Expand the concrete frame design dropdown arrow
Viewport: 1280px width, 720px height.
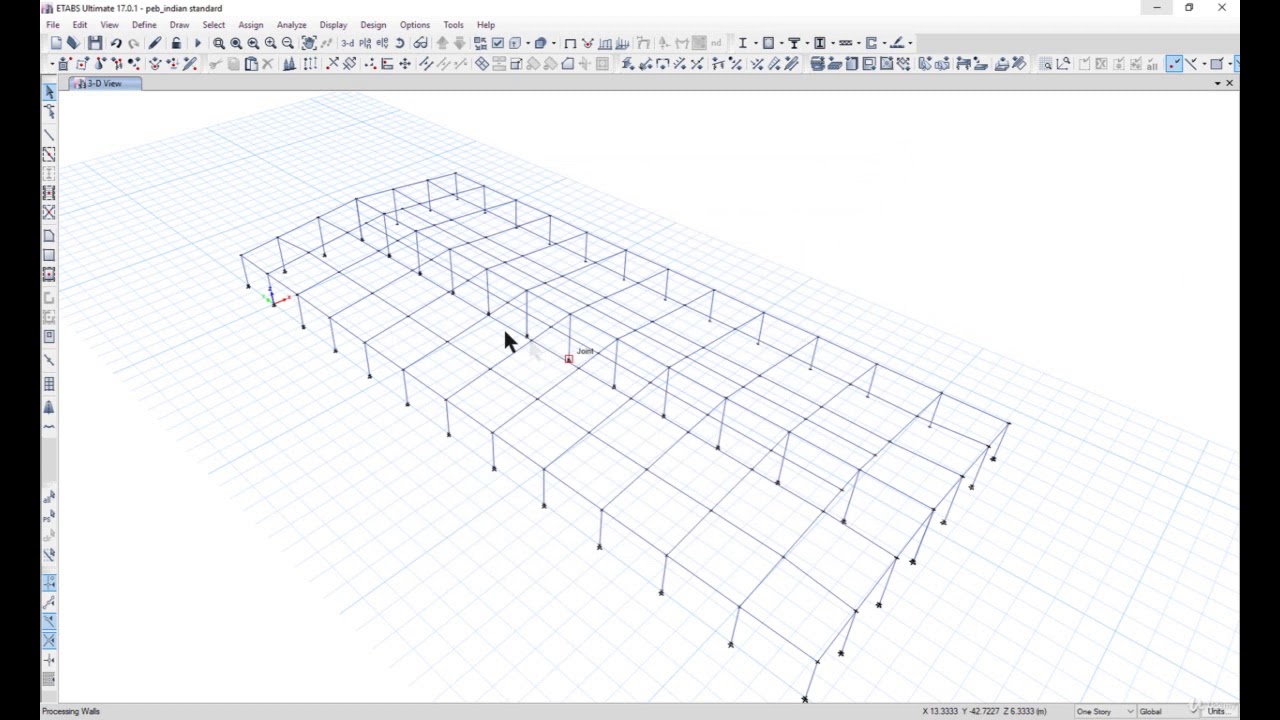[782, 43]
